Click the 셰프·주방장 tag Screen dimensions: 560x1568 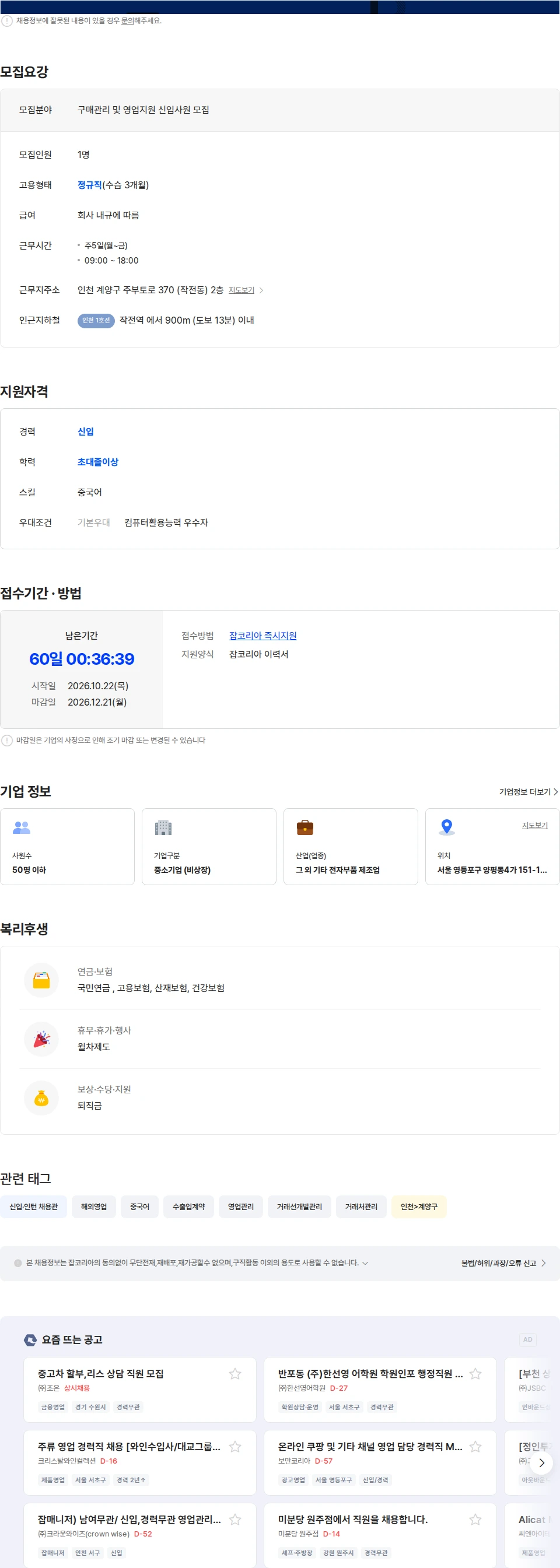[x=297, y=1554]
